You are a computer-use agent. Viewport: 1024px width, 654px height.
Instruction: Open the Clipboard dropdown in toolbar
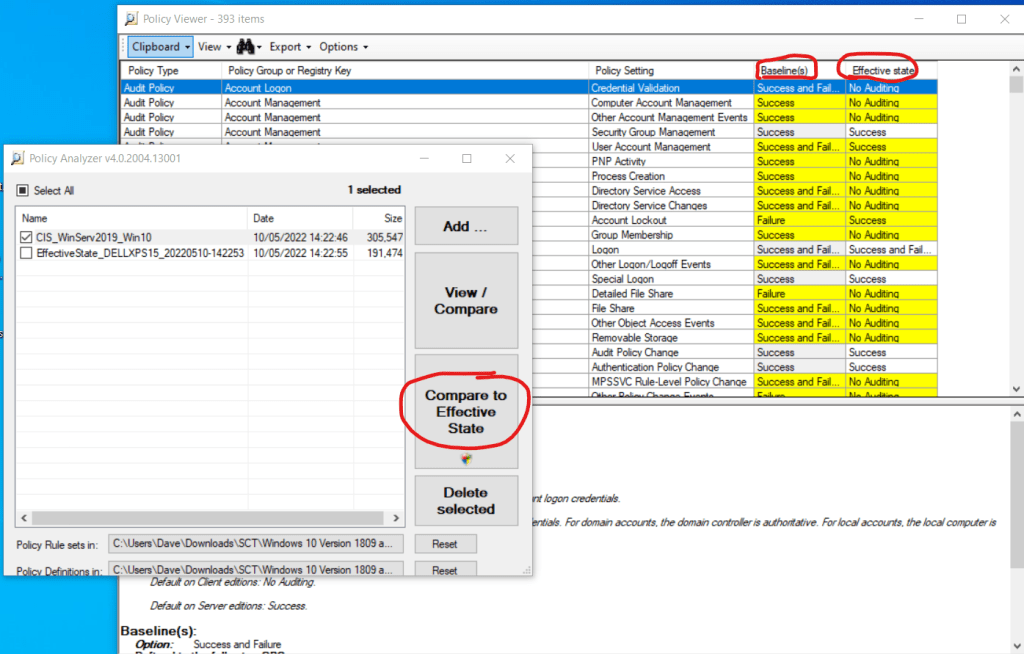(159, 47)
